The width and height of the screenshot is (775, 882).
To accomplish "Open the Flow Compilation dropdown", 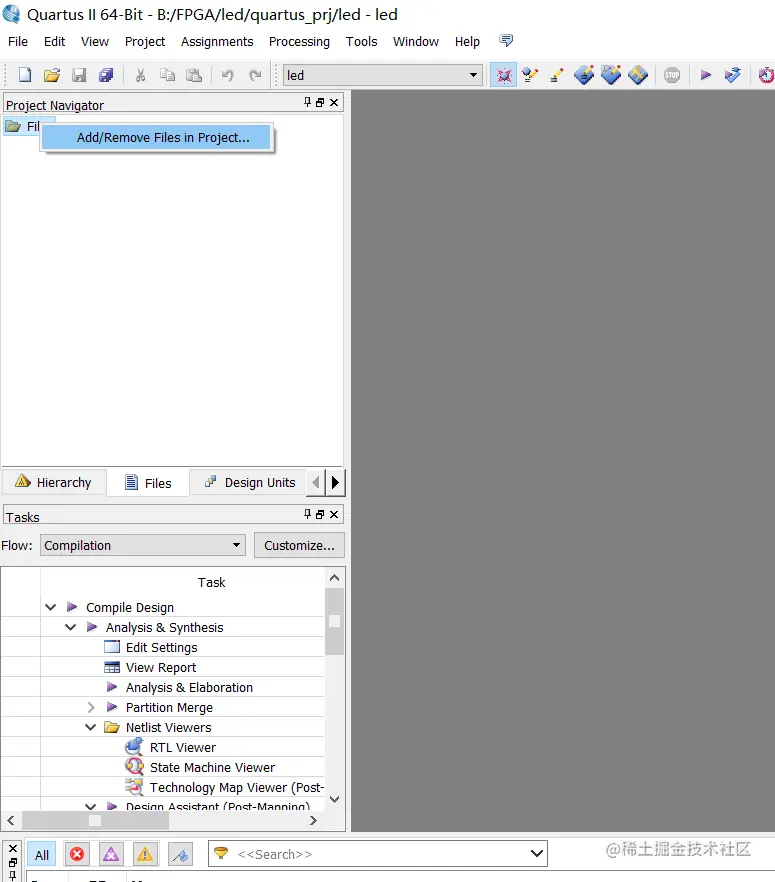I will [143, 545].
